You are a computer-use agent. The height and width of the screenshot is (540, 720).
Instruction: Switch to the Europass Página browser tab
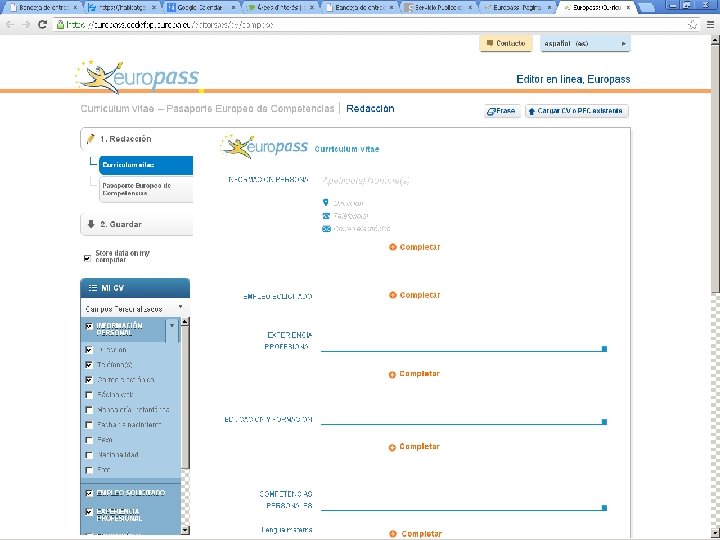[x=519, y=7]
